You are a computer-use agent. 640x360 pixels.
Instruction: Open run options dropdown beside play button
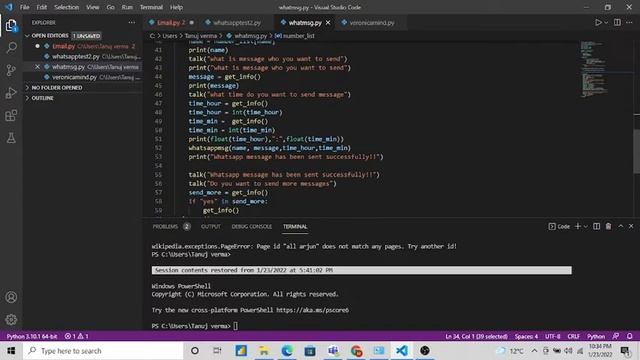tap(606, 22)
